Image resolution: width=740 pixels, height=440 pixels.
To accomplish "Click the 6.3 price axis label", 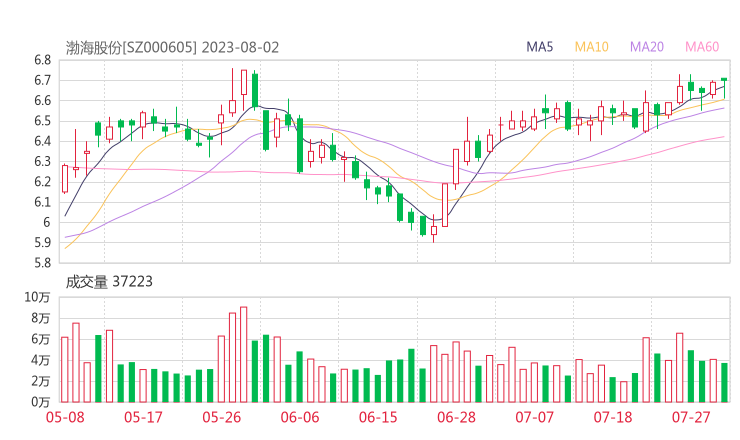I will pos(42,161).
